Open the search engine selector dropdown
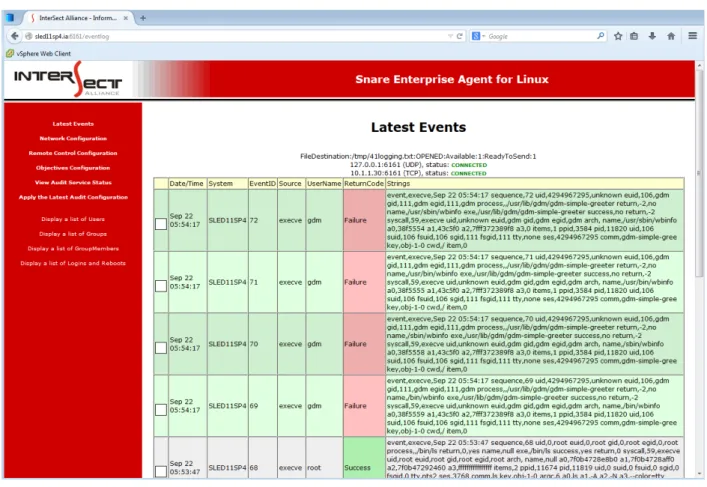The width and height of the screenshot is (707, 487). [478, 36]
